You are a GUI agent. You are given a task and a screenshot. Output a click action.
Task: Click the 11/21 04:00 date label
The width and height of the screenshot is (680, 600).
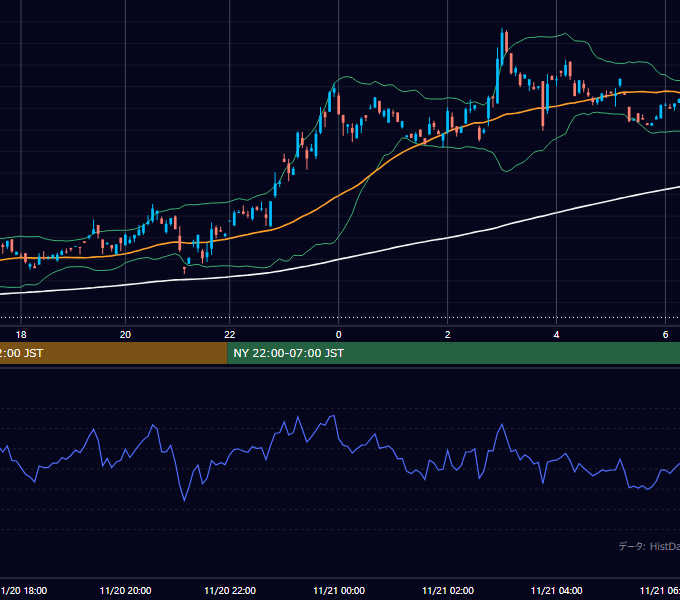pos(556,590)
